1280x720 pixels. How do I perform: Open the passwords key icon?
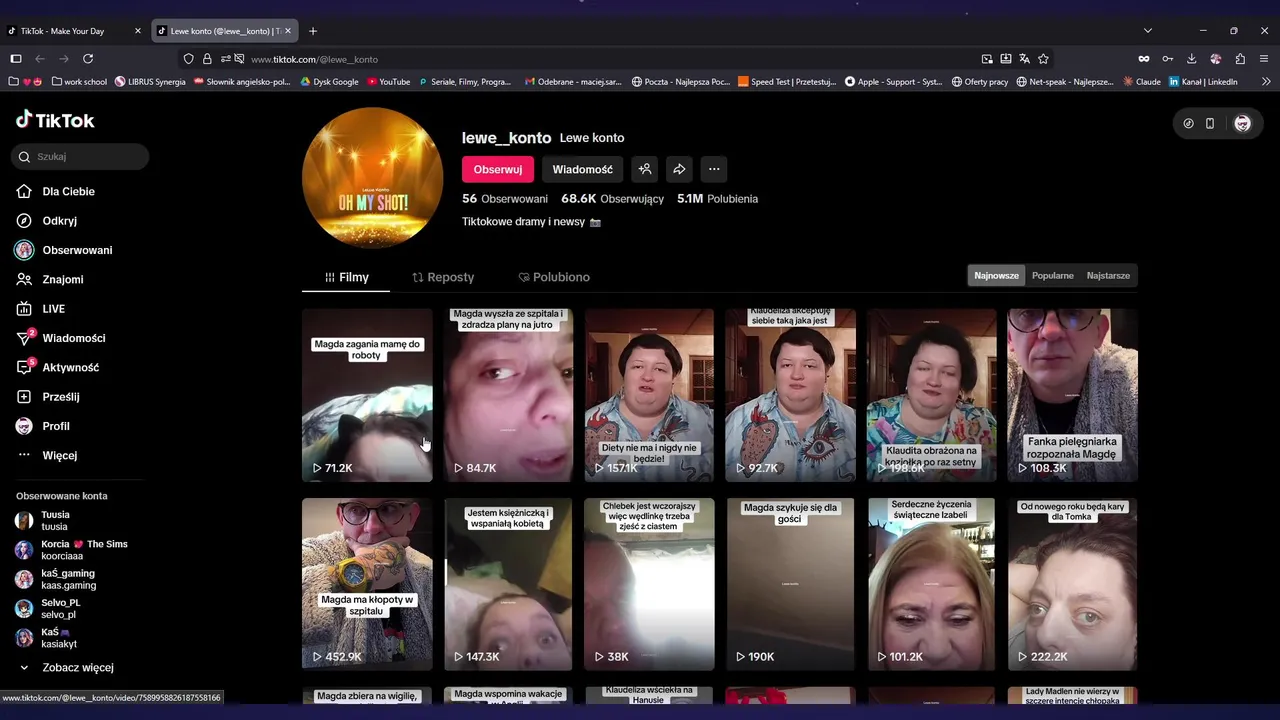click(x=1167, y=59)
